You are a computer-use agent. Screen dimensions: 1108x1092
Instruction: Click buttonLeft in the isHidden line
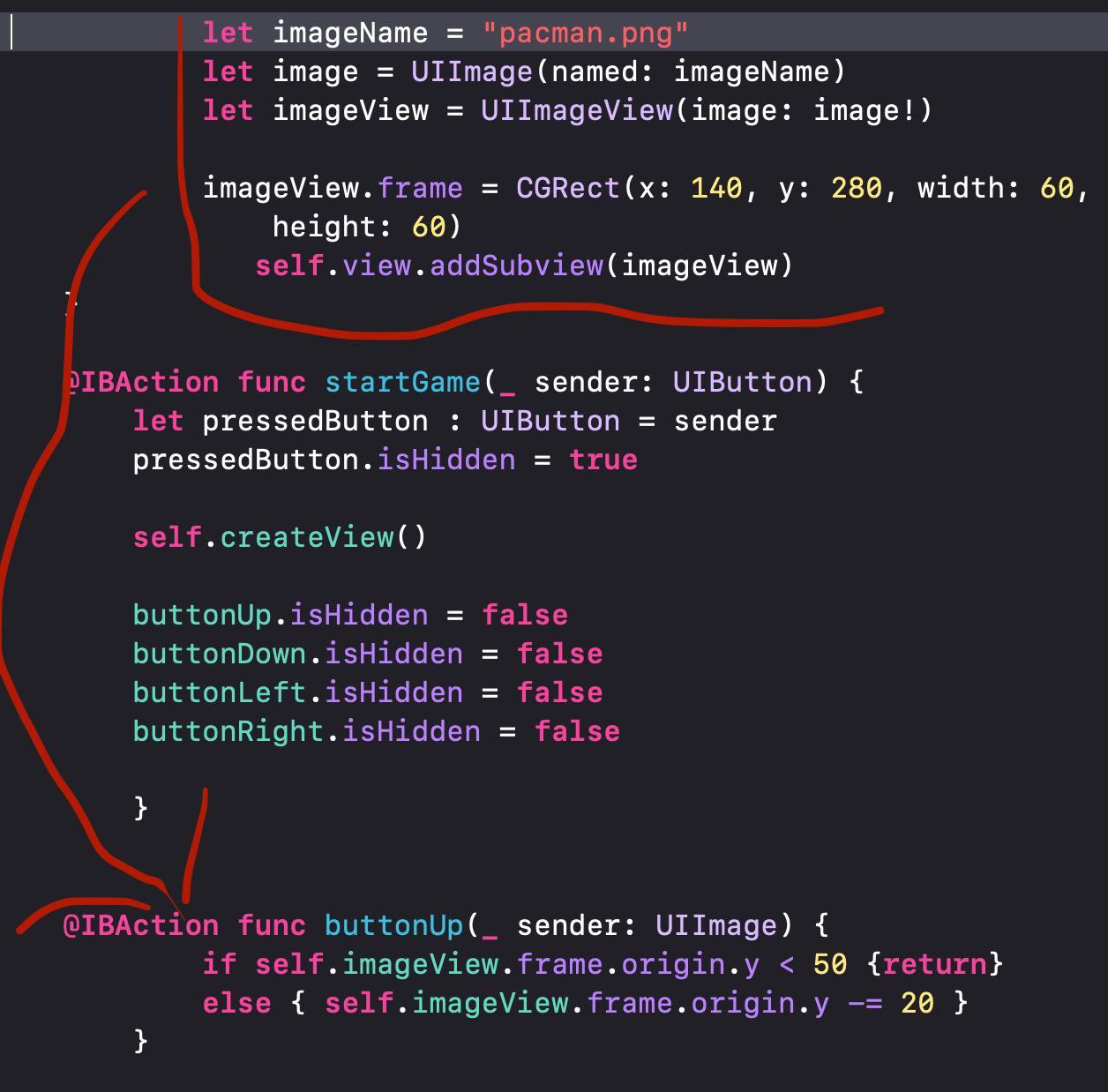220,692
